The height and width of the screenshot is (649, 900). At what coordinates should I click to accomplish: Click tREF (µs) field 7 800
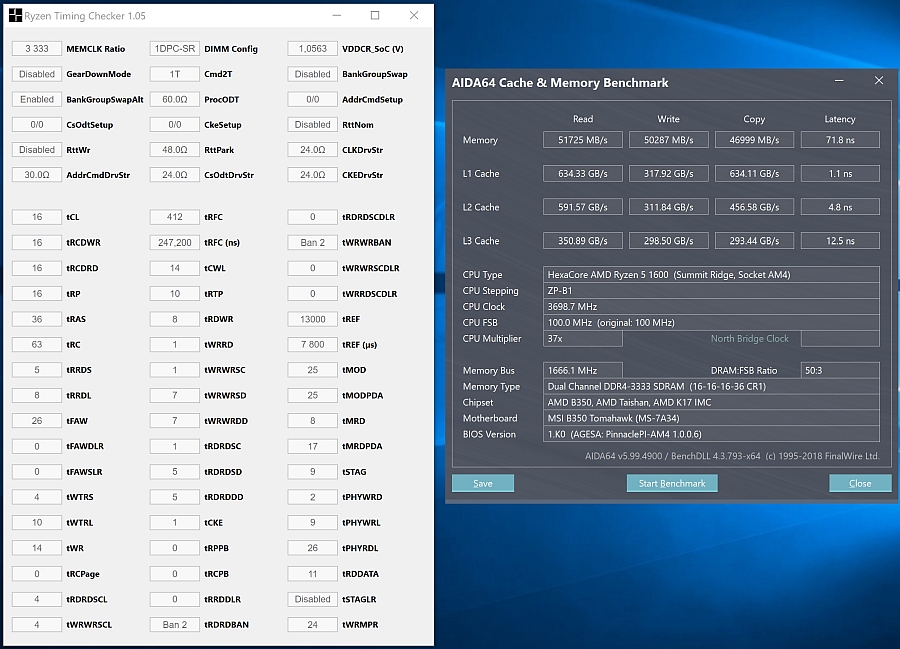[312, 344]
